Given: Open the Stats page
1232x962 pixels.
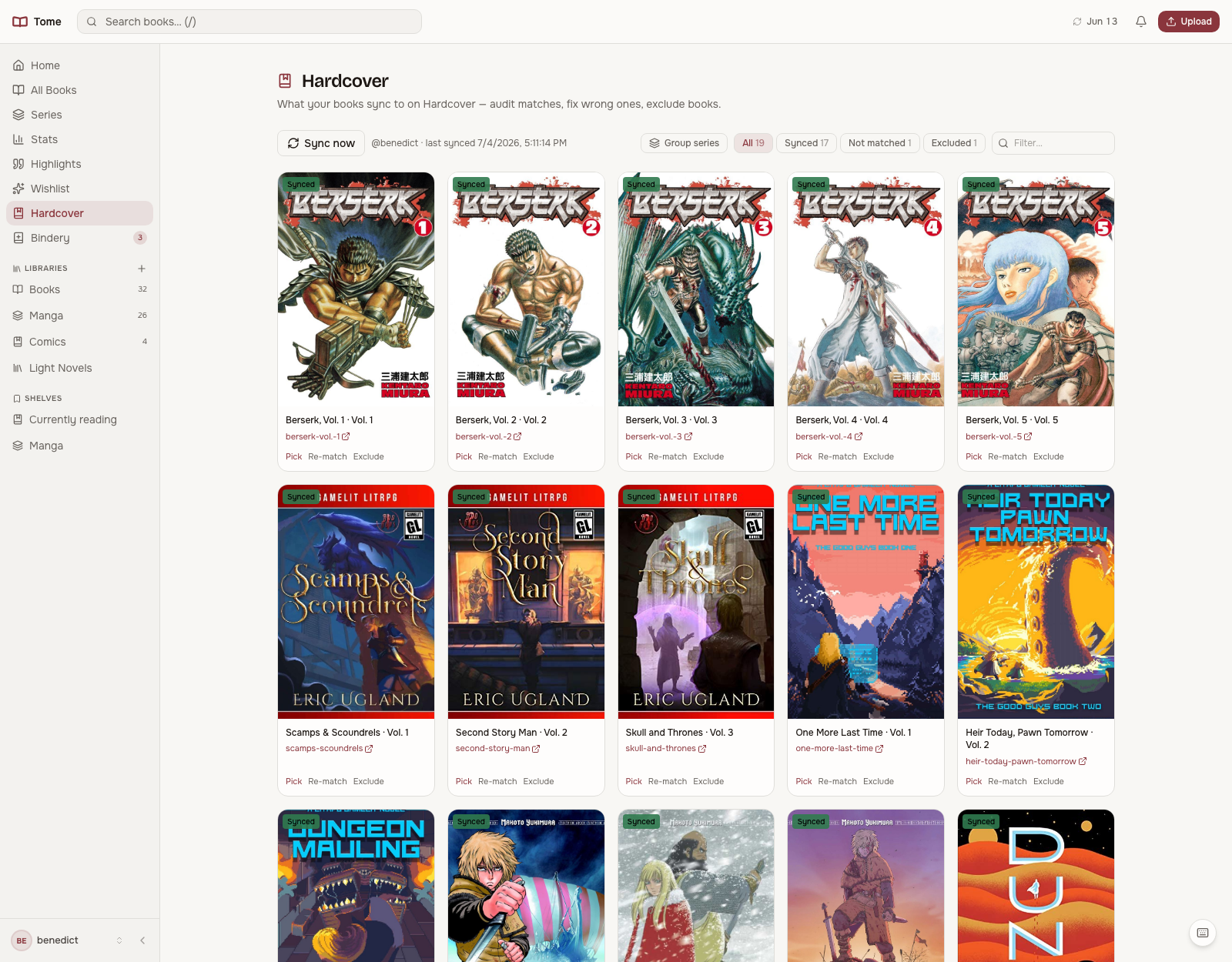Looking at the screenshot, I should [x=80, y=139].
